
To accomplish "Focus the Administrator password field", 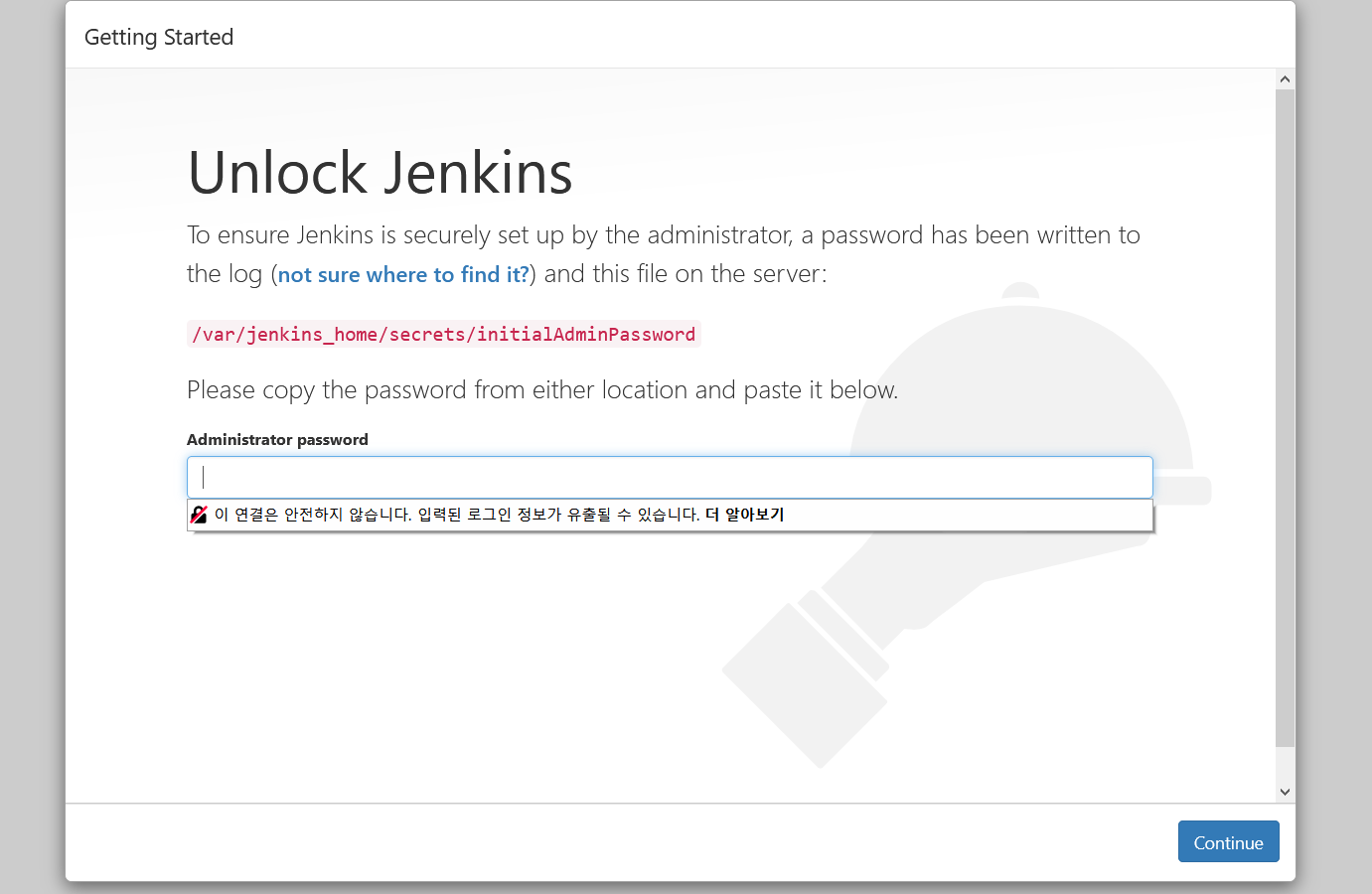I will pyautogui.click(x=670, y=477).
